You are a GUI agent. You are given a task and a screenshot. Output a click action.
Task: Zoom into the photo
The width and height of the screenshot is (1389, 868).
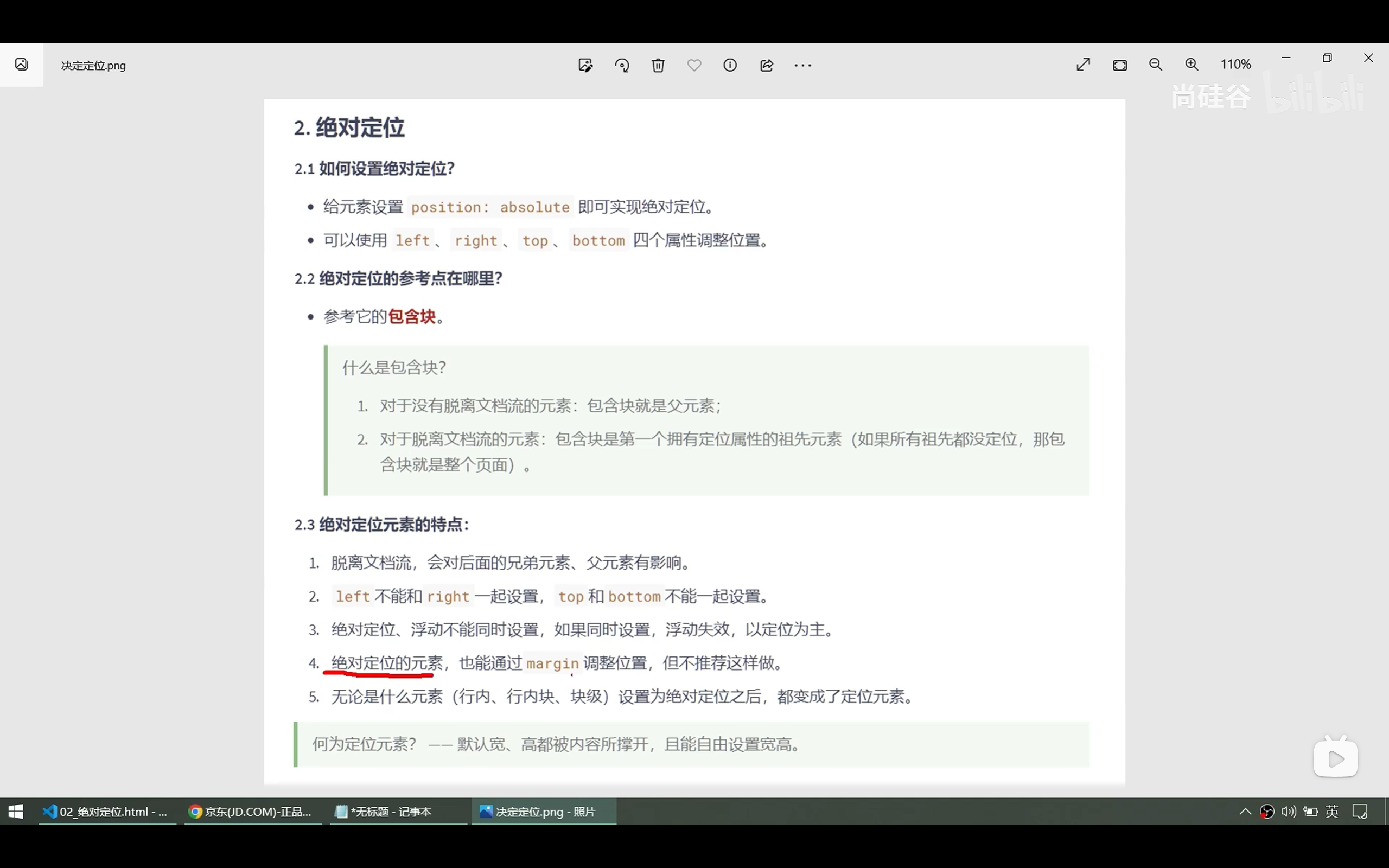(x=1192, y=63)
